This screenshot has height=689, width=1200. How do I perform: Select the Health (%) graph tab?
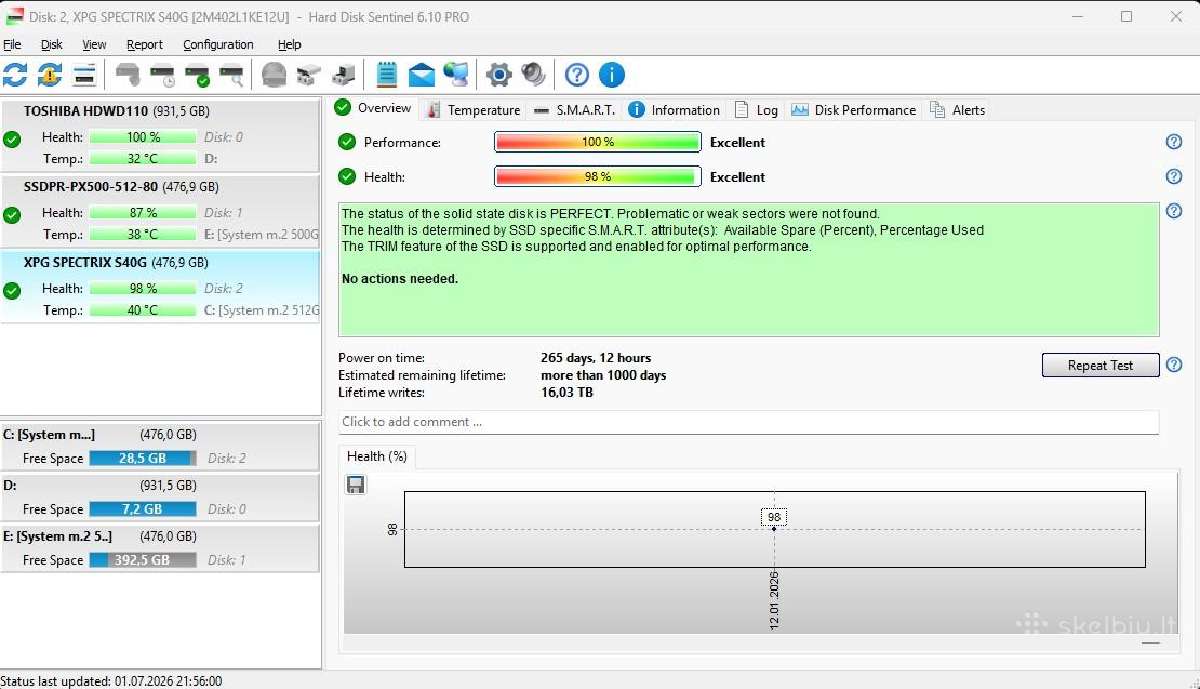tap(377, 456)
